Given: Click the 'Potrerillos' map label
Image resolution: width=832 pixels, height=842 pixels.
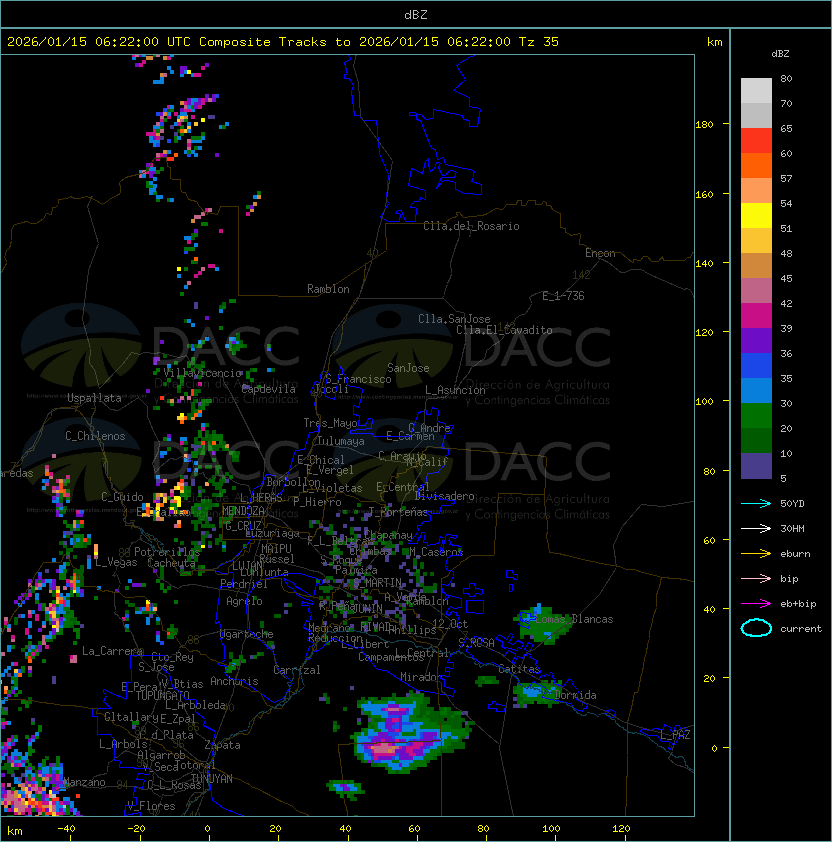Looking at the screenshot, I should coord(167,552).
